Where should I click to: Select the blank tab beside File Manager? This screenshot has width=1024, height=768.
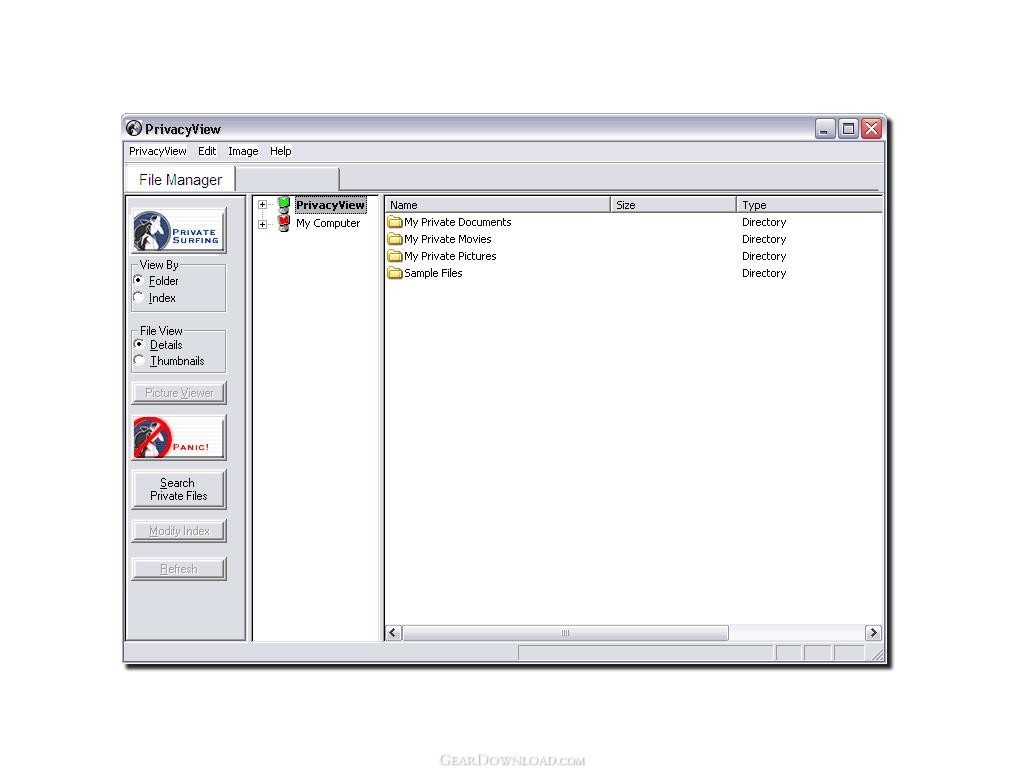click(x=287, y=180)
